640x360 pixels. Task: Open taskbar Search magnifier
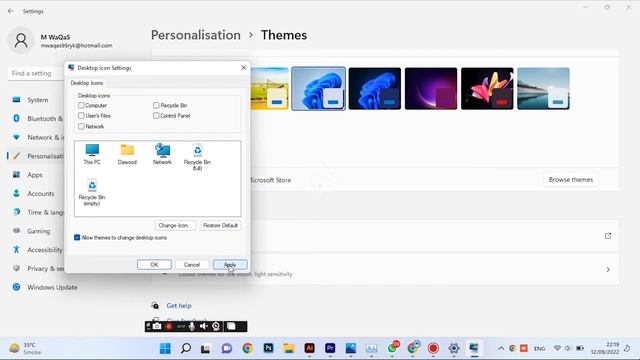tap(186, 348)
